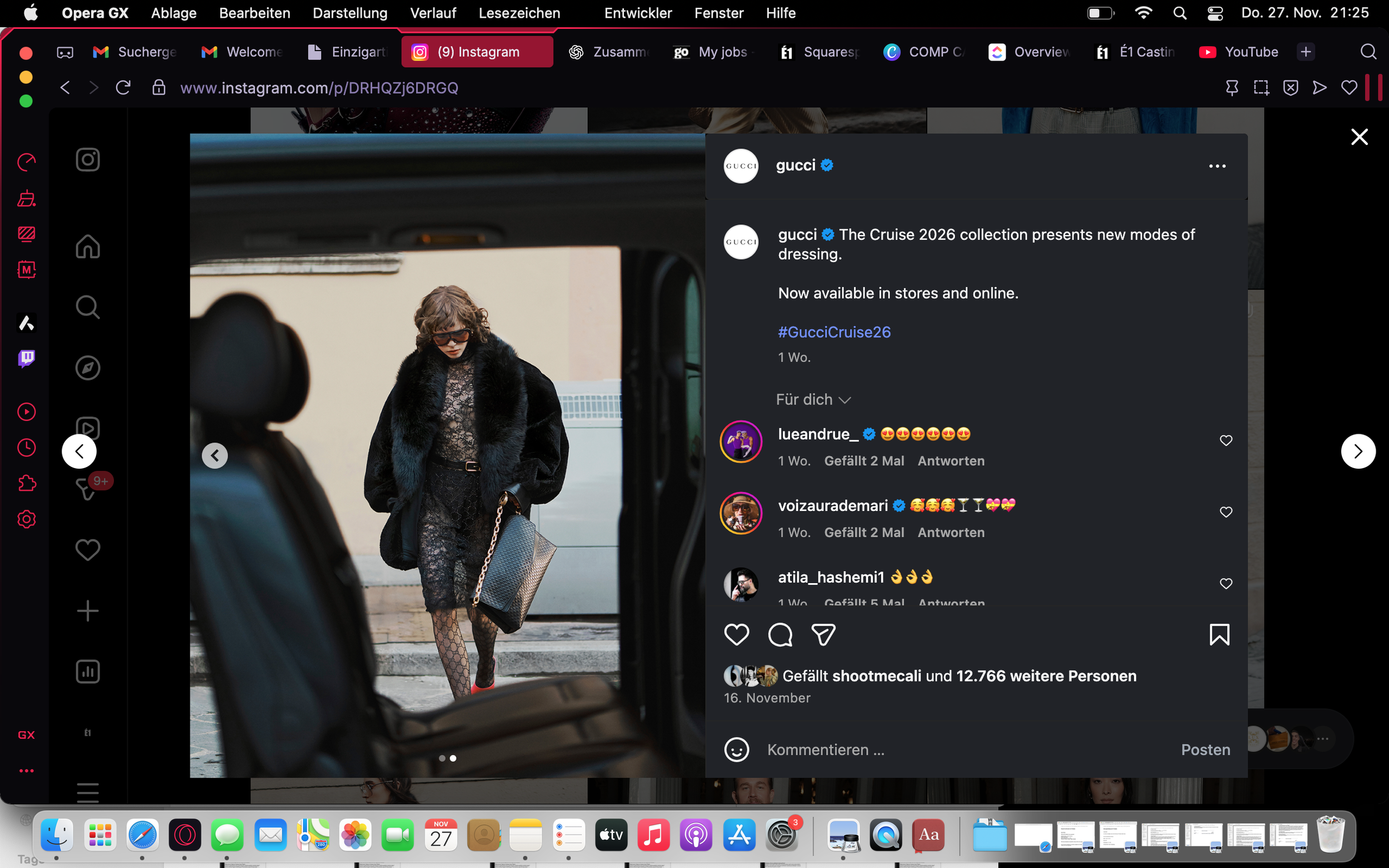
Task: Like the Gucci post with heart icon
Action: 736,635
